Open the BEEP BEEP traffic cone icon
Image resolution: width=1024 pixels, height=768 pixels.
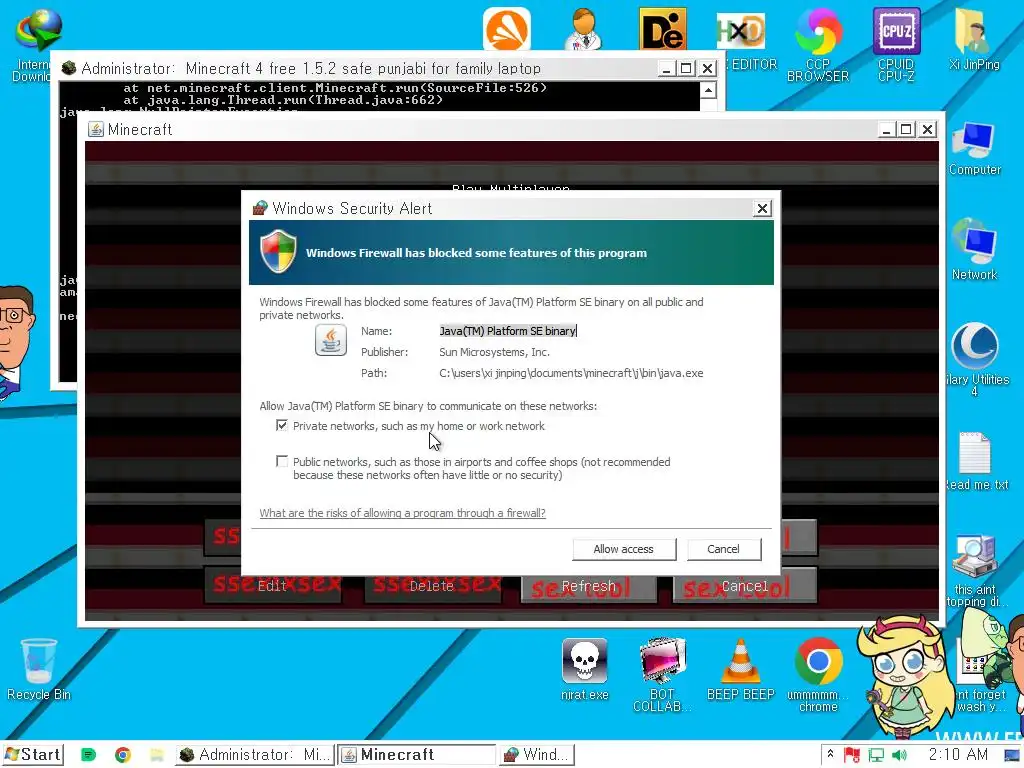point(741,669)
